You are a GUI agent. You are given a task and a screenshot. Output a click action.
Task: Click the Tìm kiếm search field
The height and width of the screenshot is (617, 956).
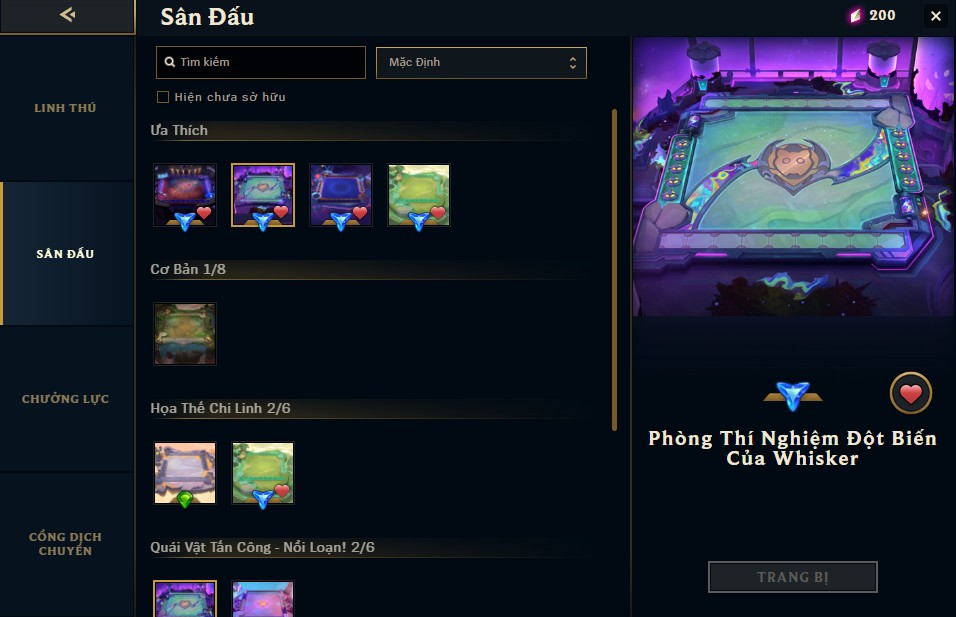click(x=261, y=62)
